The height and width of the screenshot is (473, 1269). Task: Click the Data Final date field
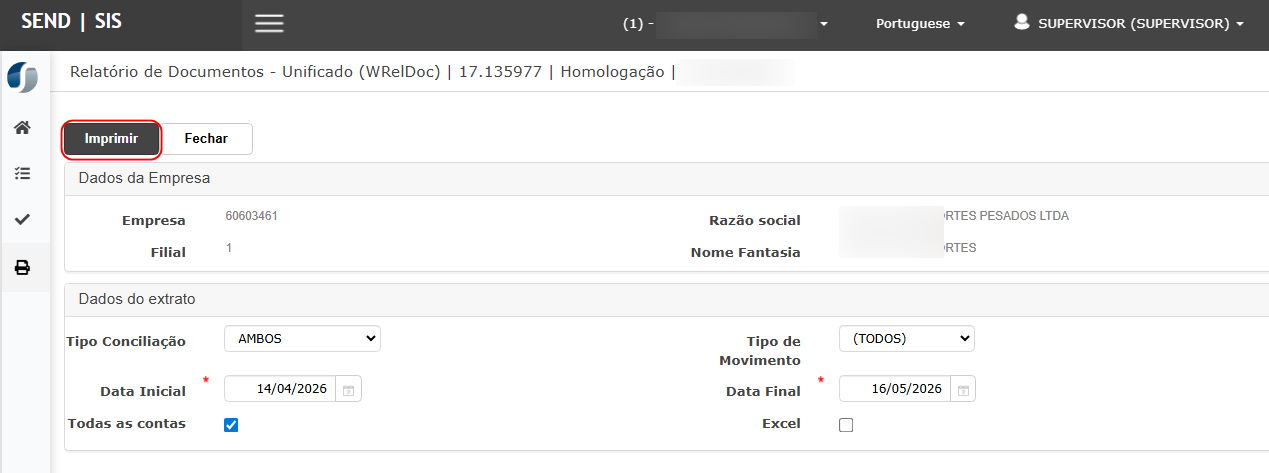(x=897, y=389)
